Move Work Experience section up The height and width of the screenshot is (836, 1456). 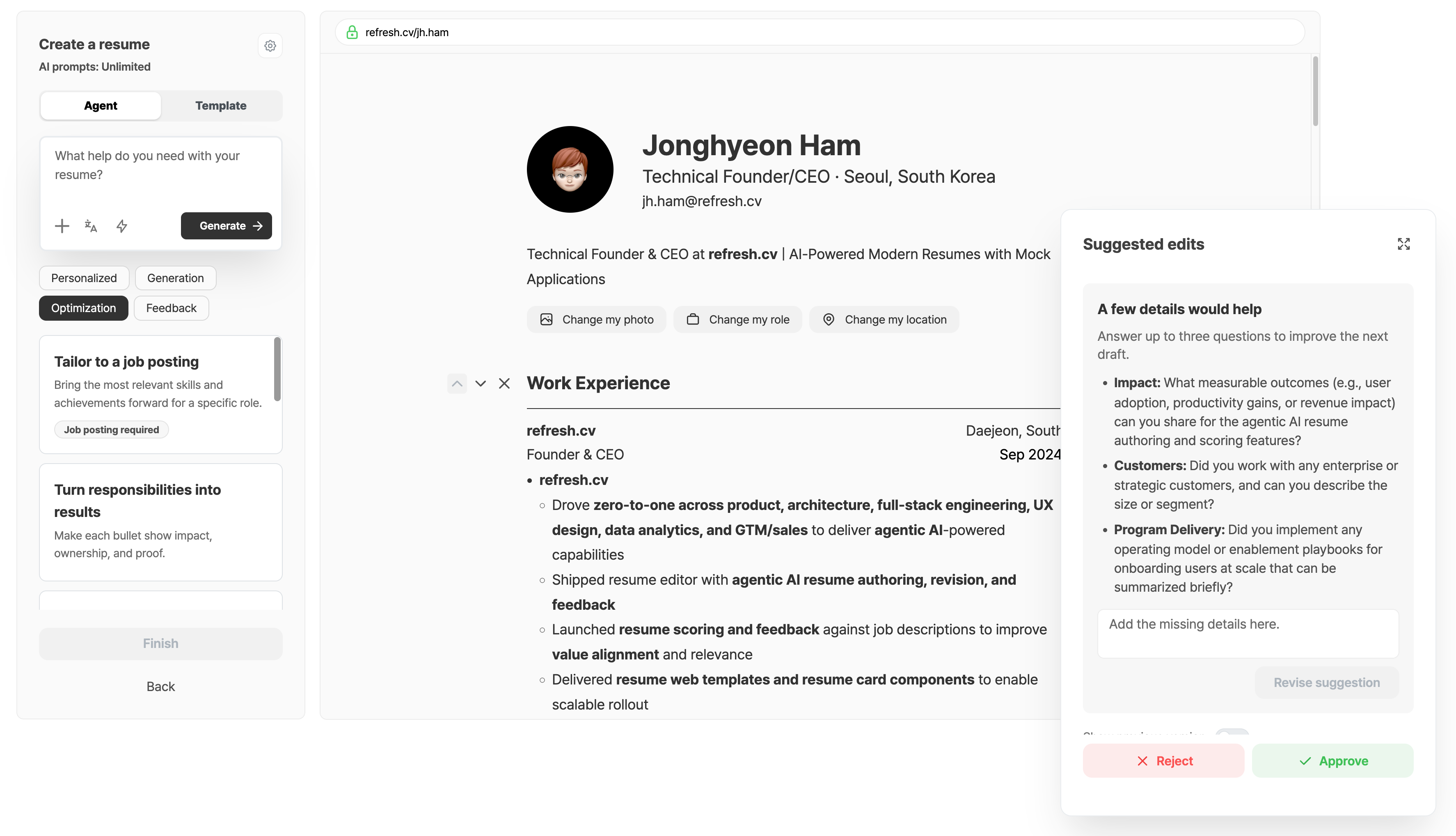coord(457,383)
